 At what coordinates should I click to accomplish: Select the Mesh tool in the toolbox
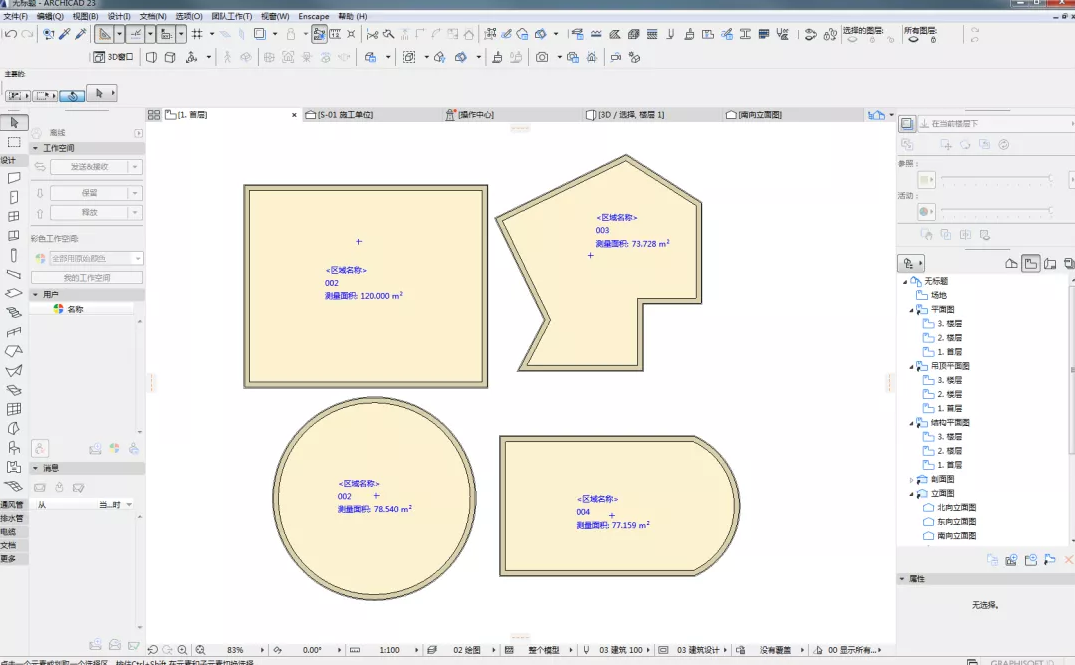[14, 486]
